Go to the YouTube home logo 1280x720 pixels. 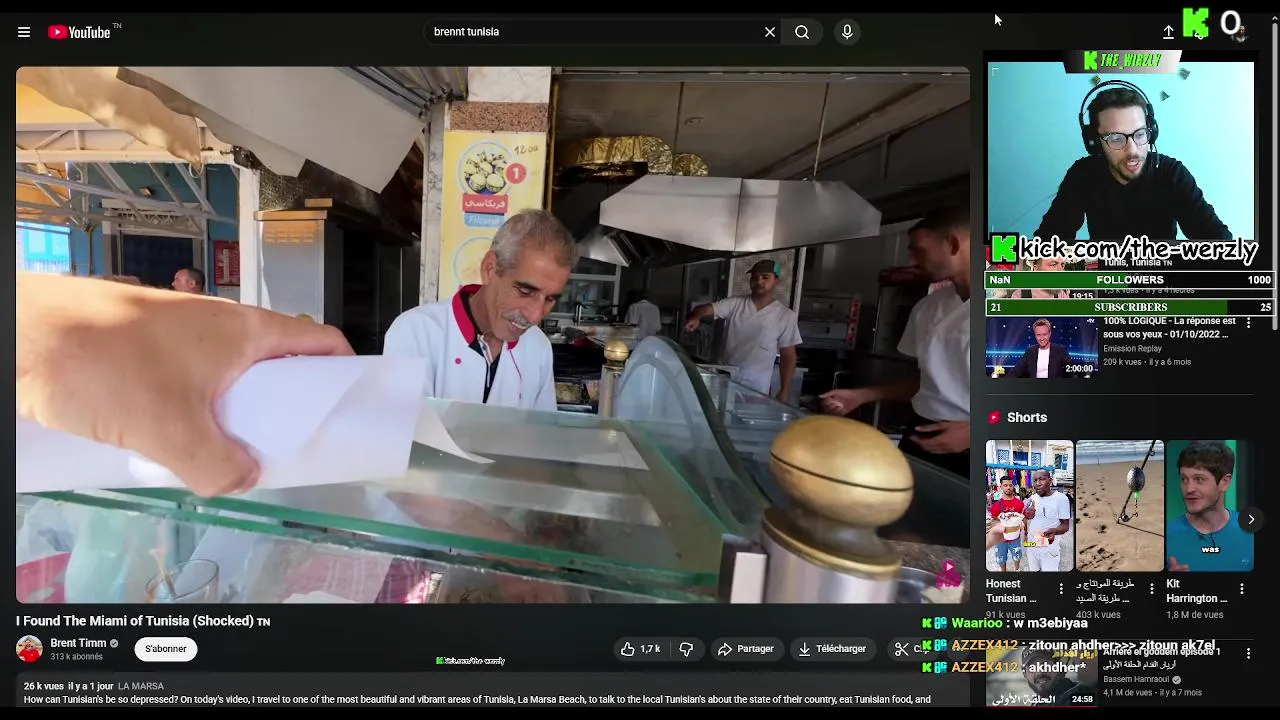tap(79, 32)
